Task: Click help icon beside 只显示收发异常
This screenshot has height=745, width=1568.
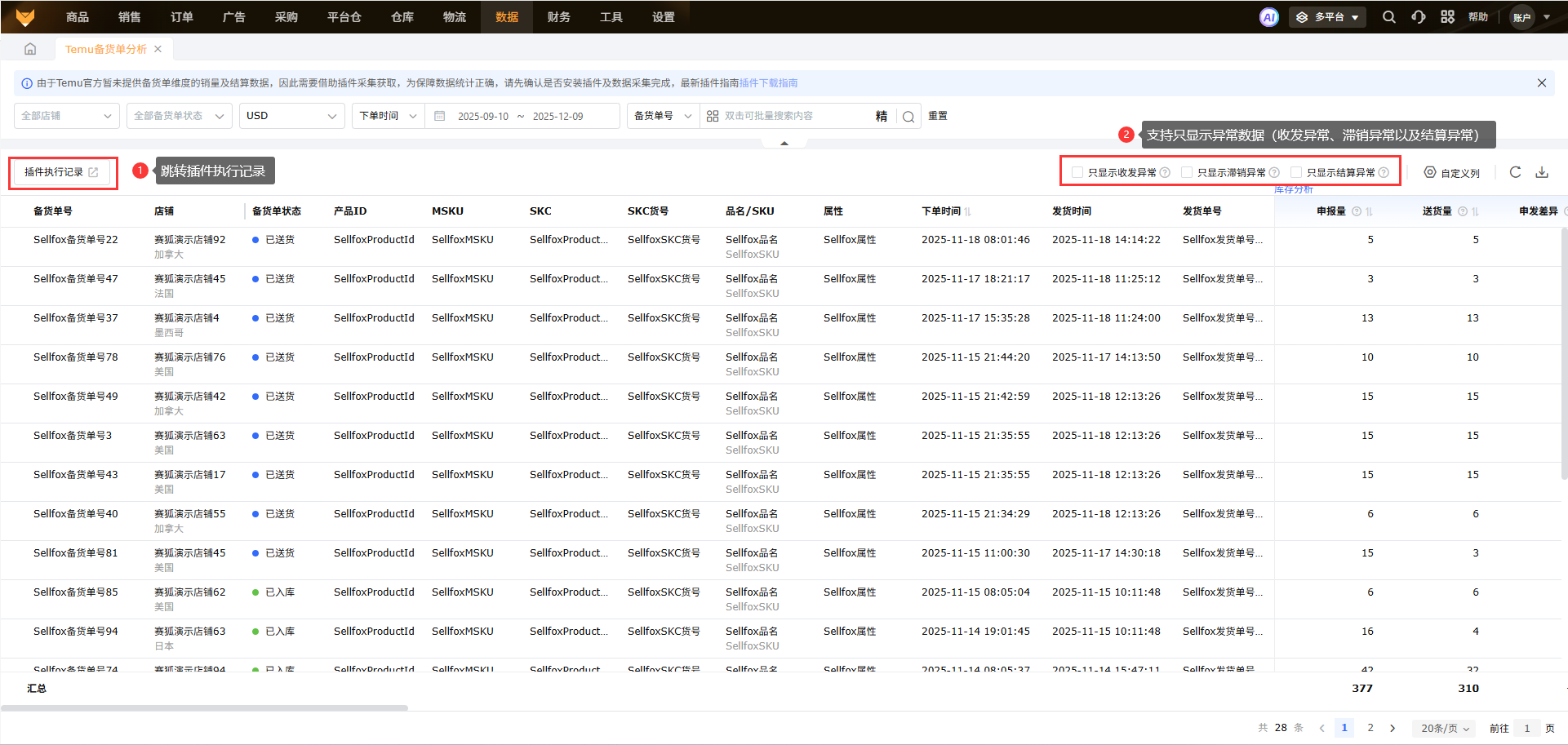Action: click(1166, 173)
